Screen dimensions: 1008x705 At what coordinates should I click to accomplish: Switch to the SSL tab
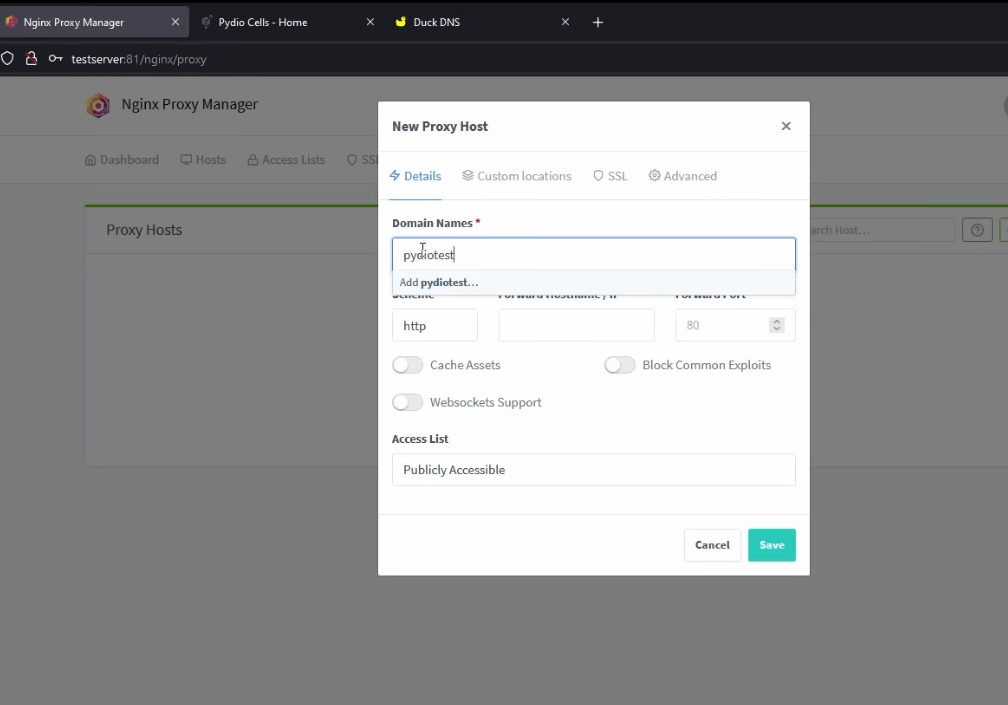click(610, 176)
